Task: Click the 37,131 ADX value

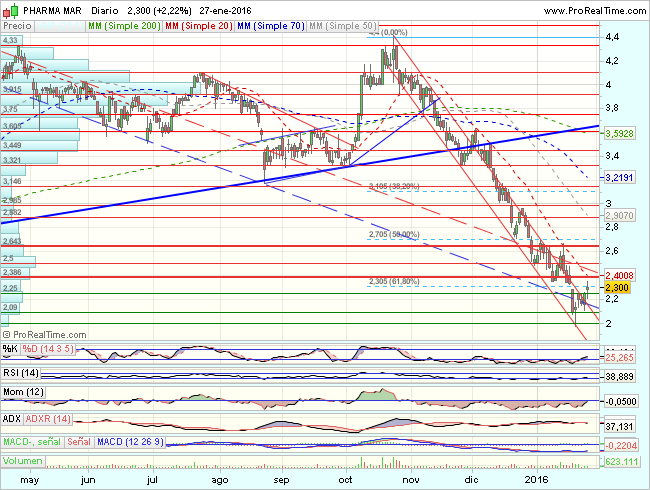Action: click(x=619, y=427)
